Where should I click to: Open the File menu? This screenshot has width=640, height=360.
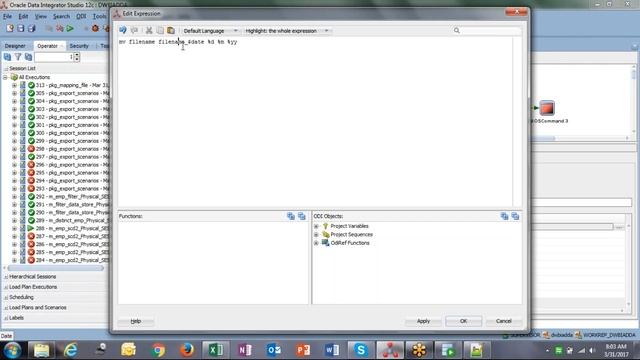(7, 16)
